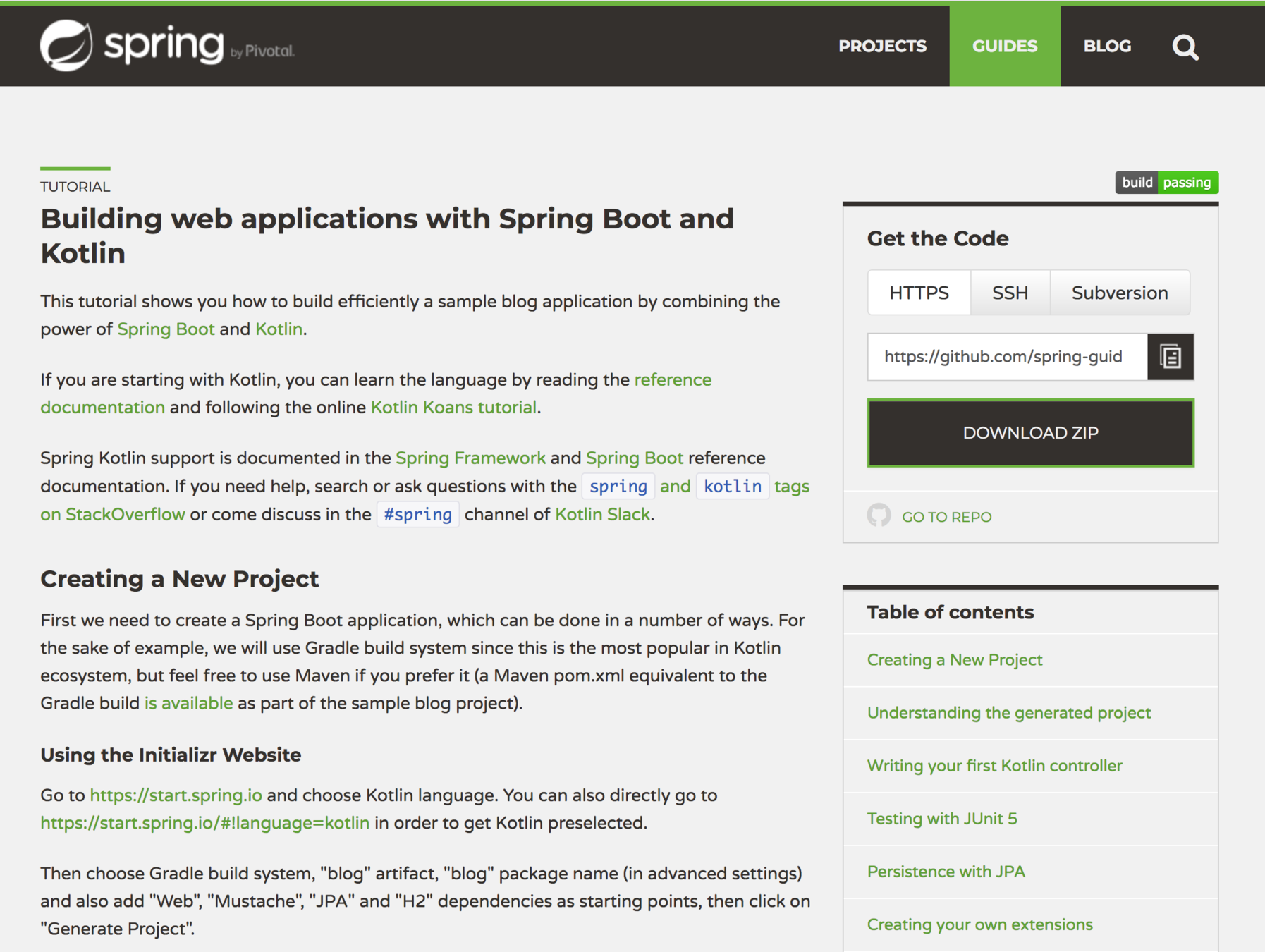Select the Subversion tab

pyautogui.click(x=1120, y=293)
